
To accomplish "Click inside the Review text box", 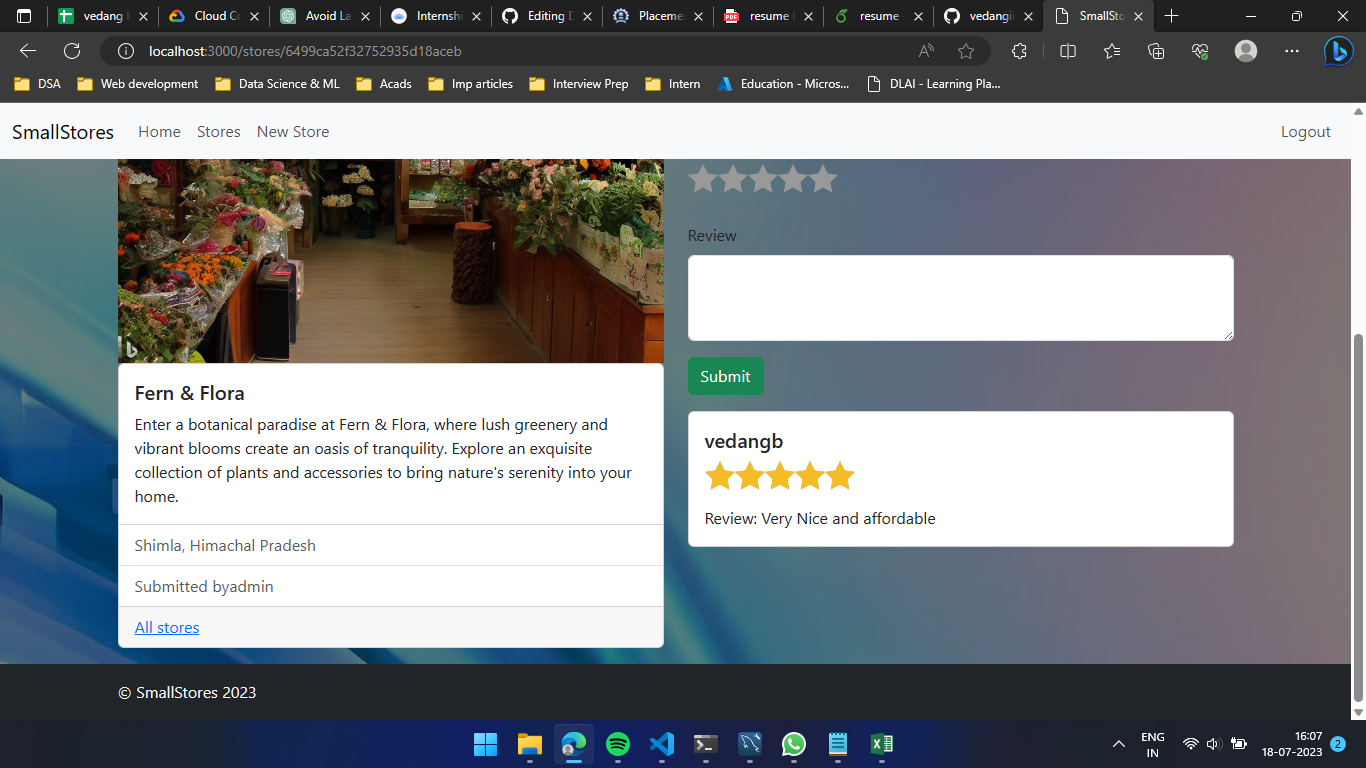I will click(x=959, y=297).
